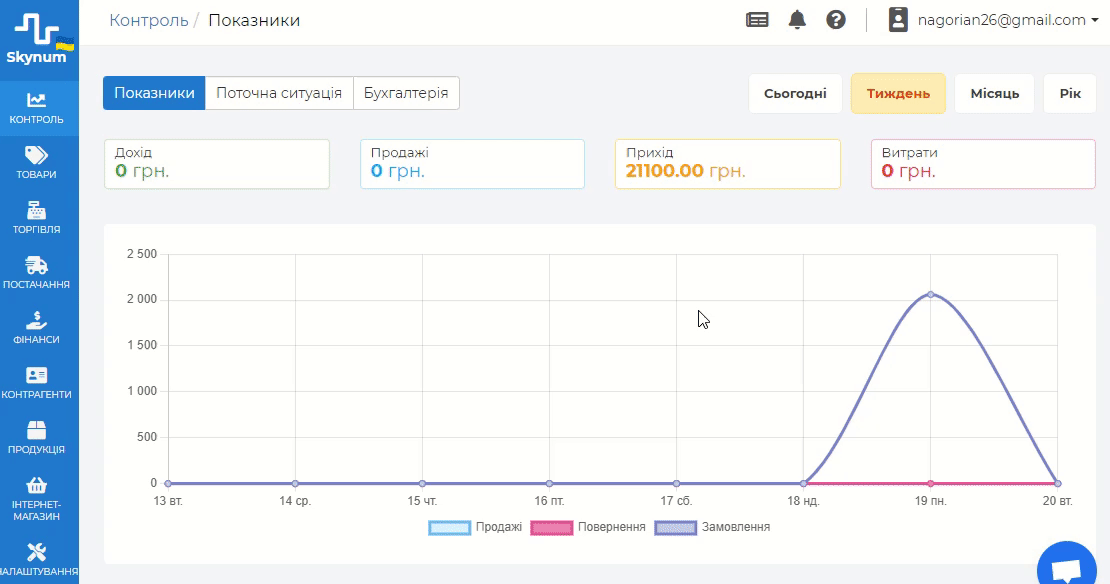Select the Сьогодні period button

pyautogui.click(x=795, y=94)
